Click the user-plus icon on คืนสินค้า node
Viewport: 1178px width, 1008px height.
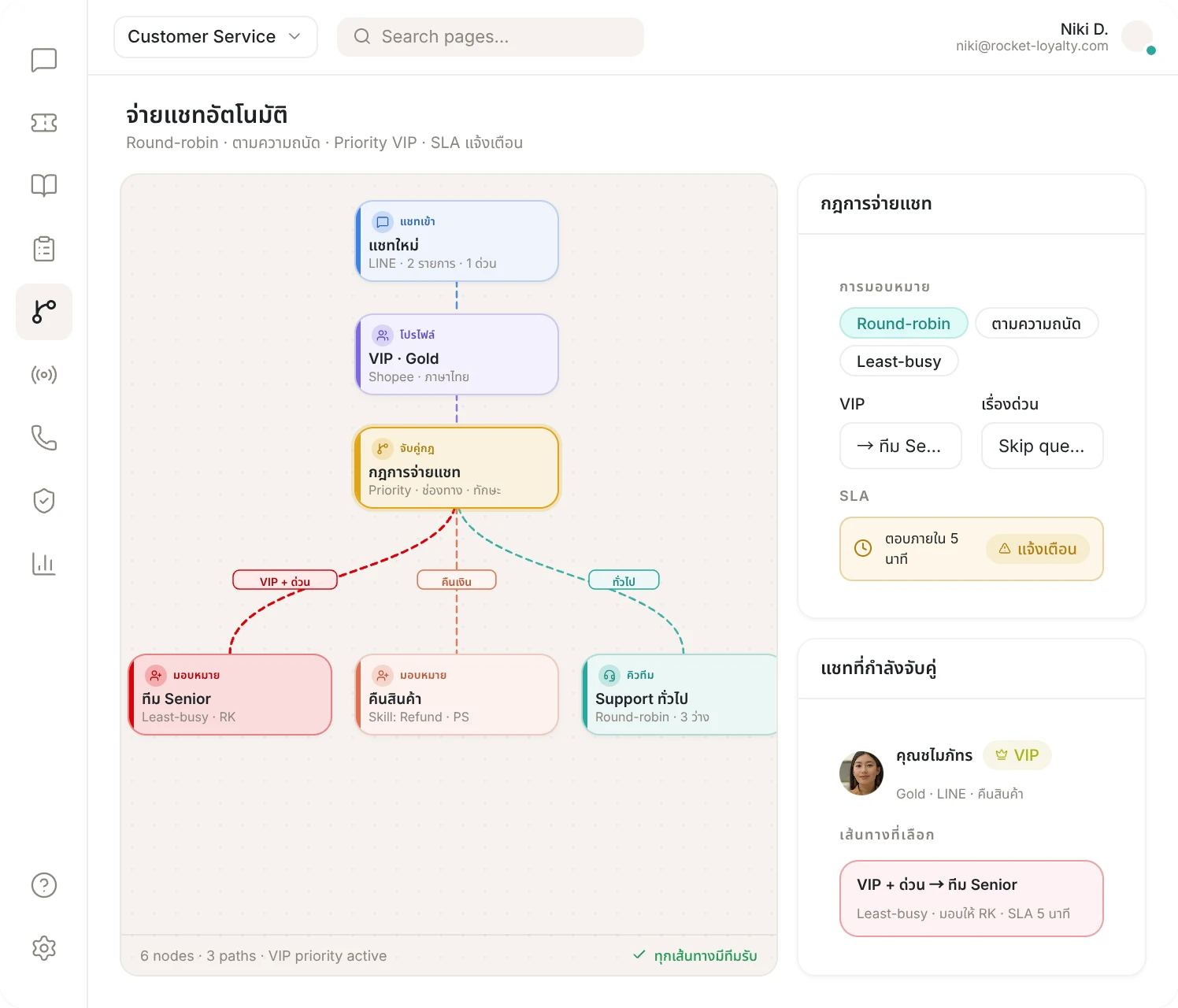(383, 676)
